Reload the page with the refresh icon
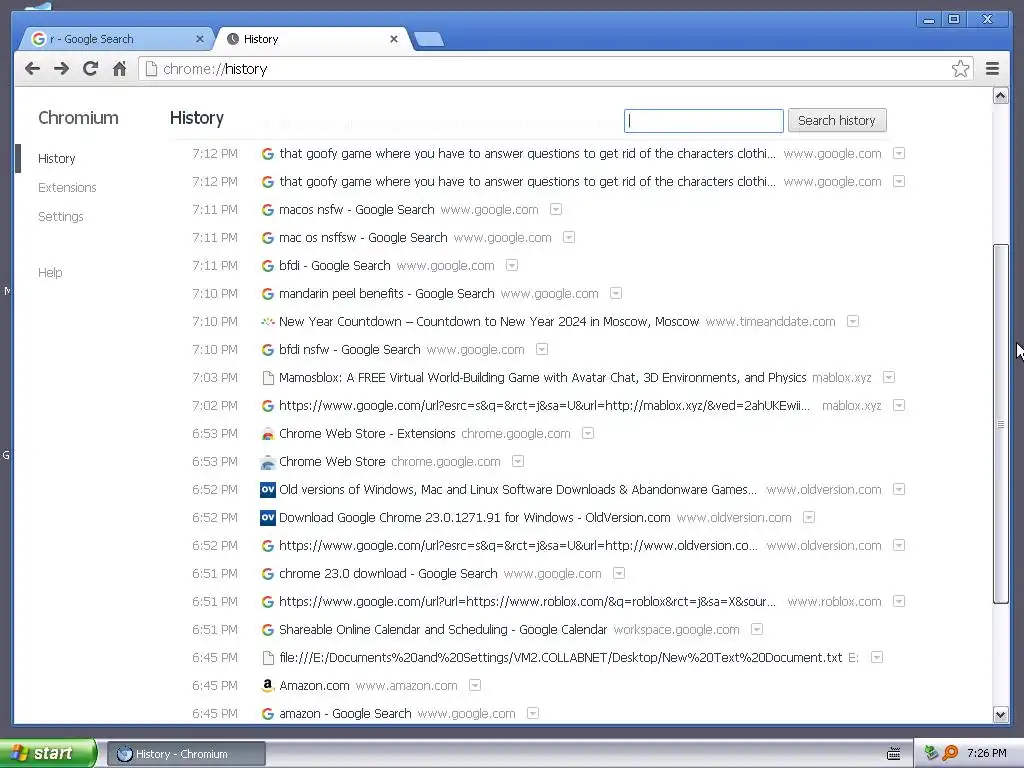Screen dimensions: 1024x768 pos(91,69)
